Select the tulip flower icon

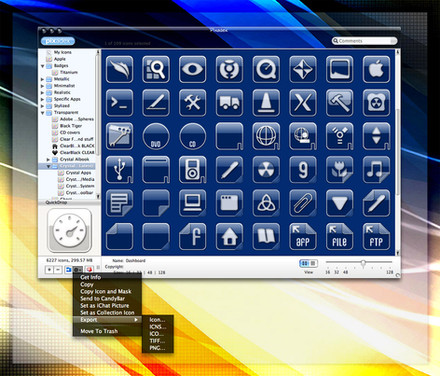[339, 170]
